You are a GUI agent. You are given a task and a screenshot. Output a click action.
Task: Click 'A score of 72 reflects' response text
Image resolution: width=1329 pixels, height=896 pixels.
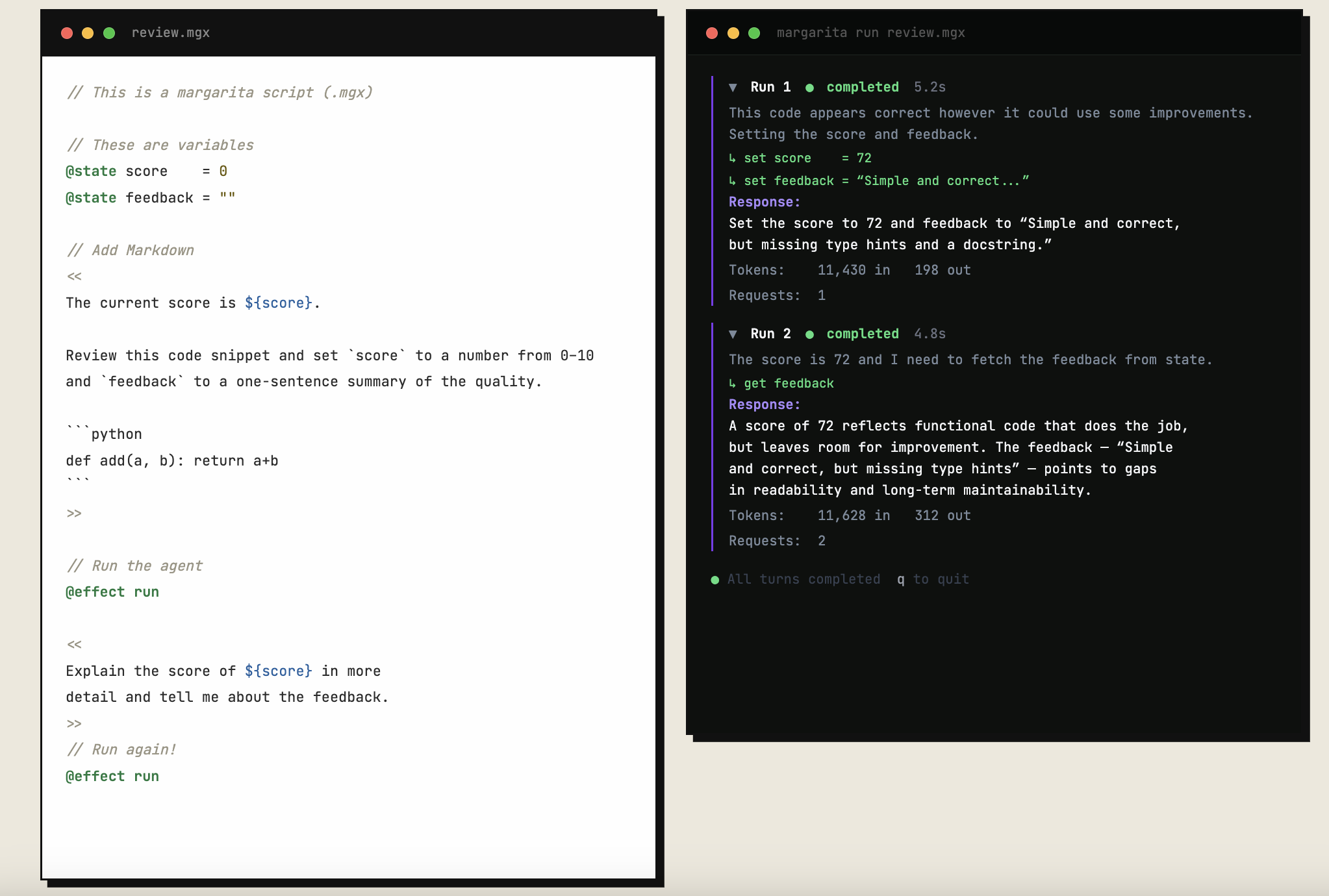click(x=959, y=458)
